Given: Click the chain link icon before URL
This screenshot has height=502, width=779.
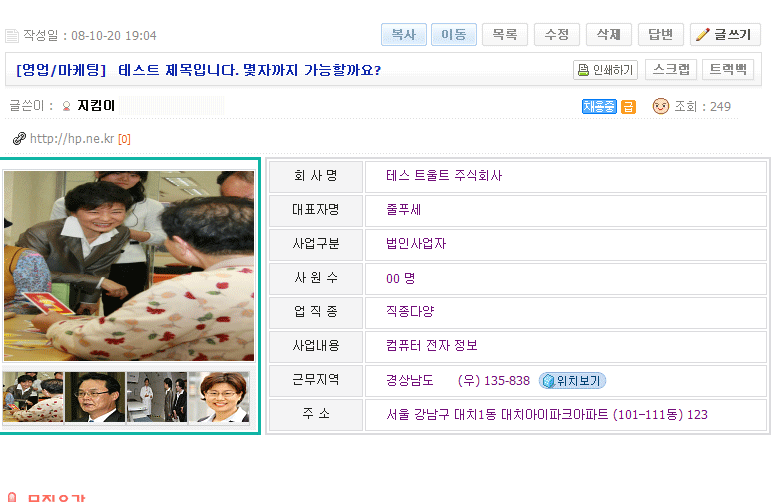Looking at the screenshot, I should pos(19,138).
